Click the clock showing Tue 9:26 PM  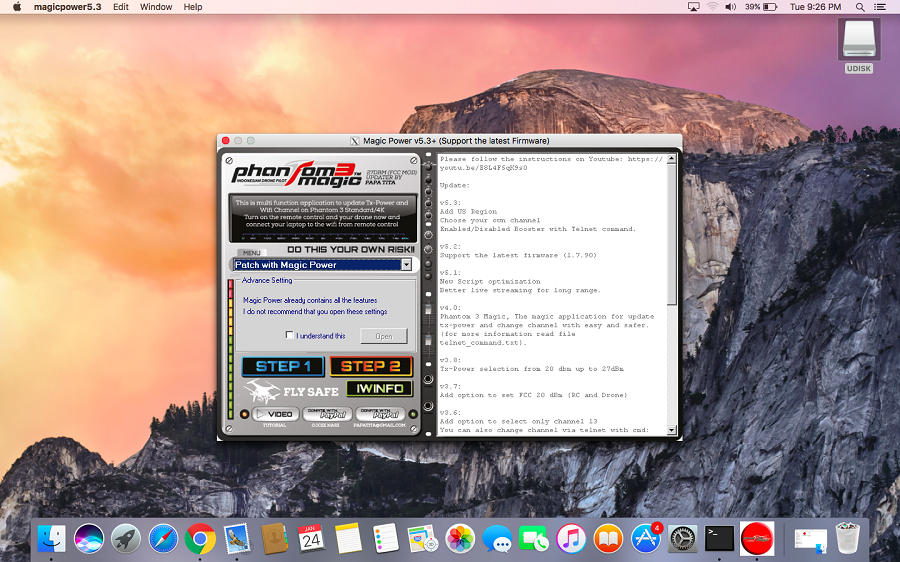coord(815,7)
